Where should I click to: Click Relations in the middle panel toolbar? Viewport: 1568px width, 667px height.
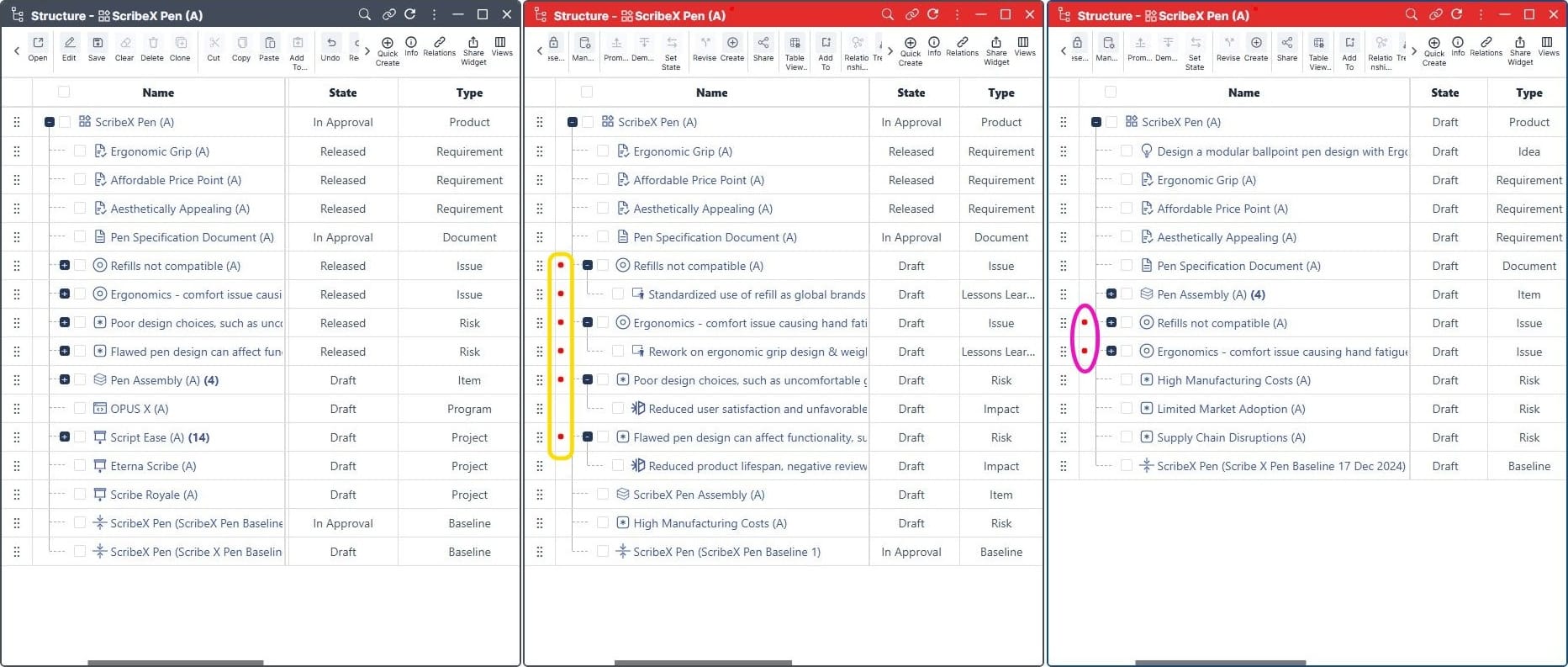tap(962, 46)
